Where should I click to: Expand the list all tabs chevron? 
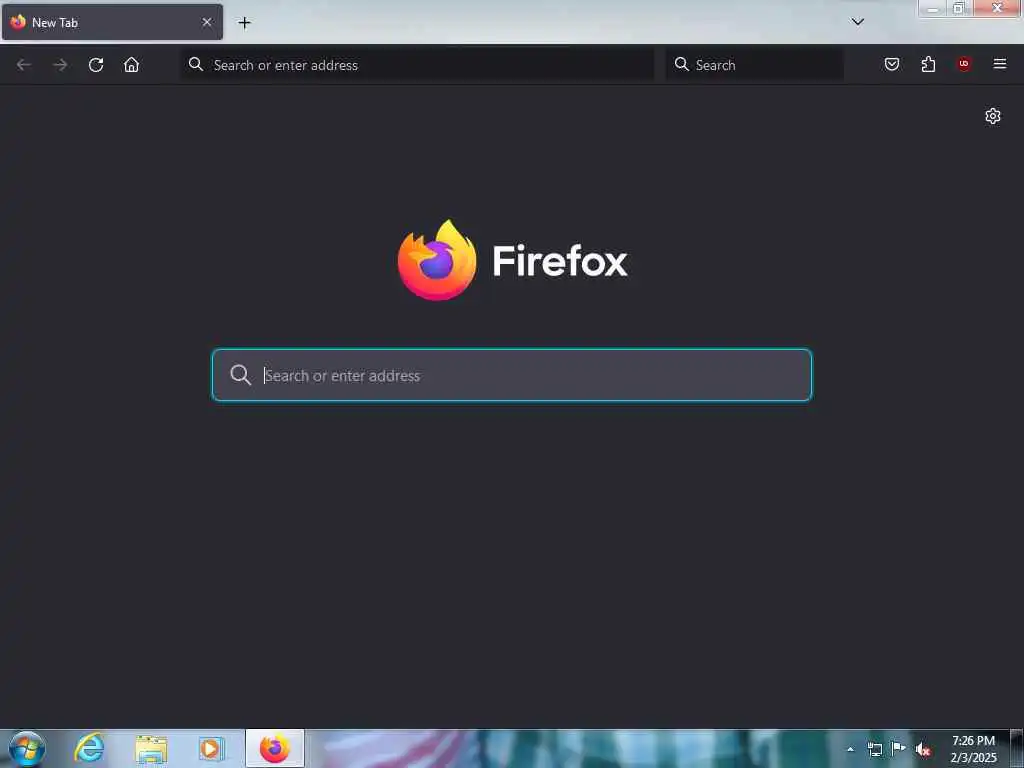point(857,22)
